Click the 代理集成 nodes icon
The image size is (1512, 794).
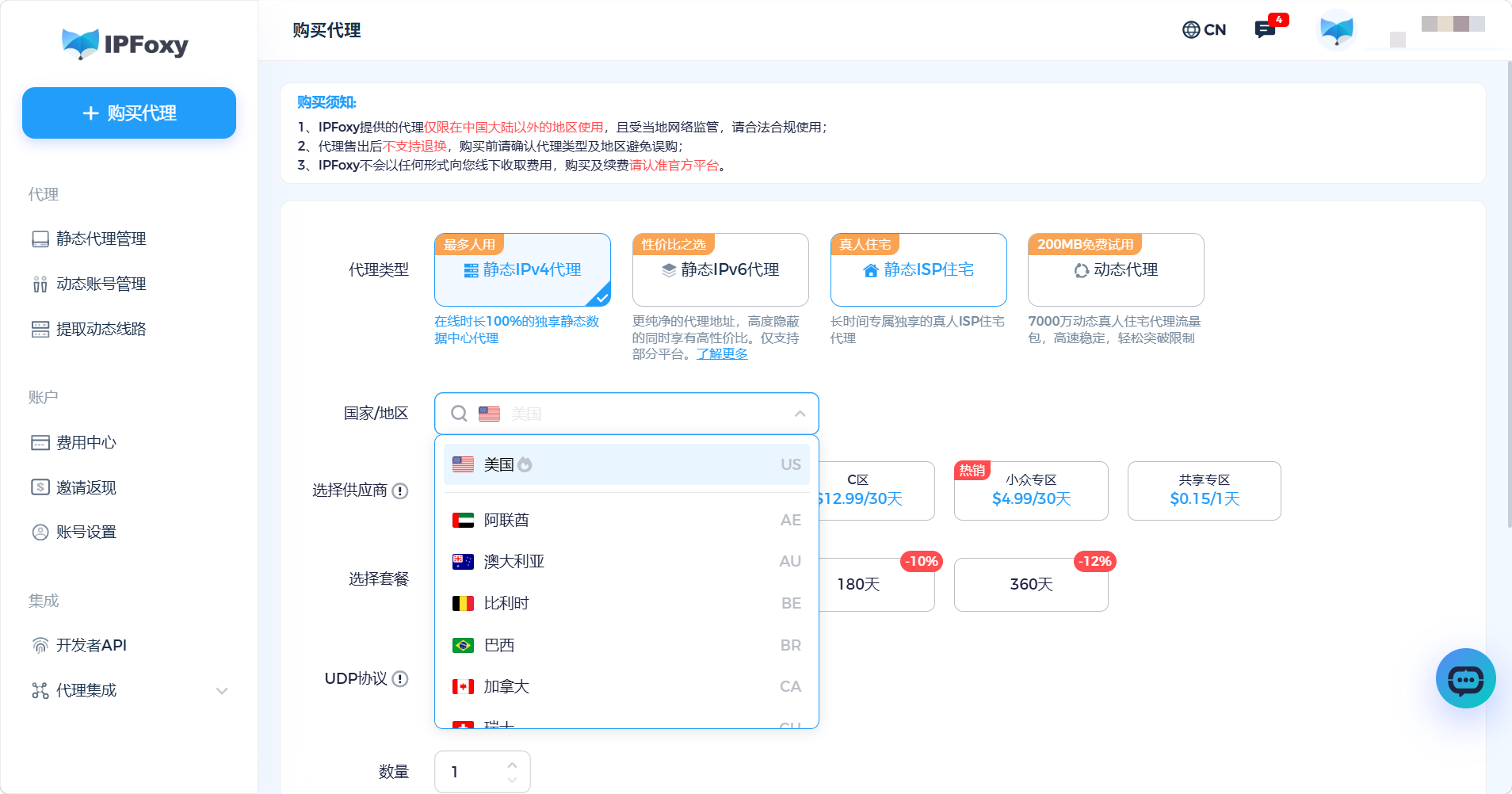[x=40, y=691]
